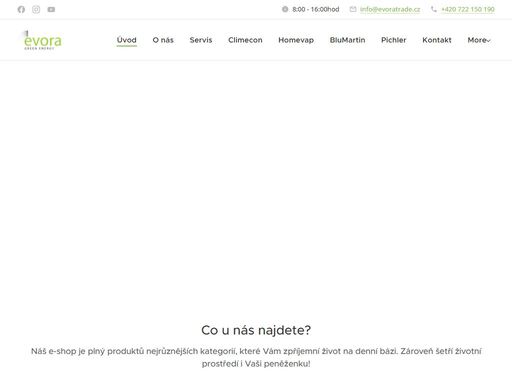Call the +420 722 150 190 link
512x384 pixels.
coord(468,9)
